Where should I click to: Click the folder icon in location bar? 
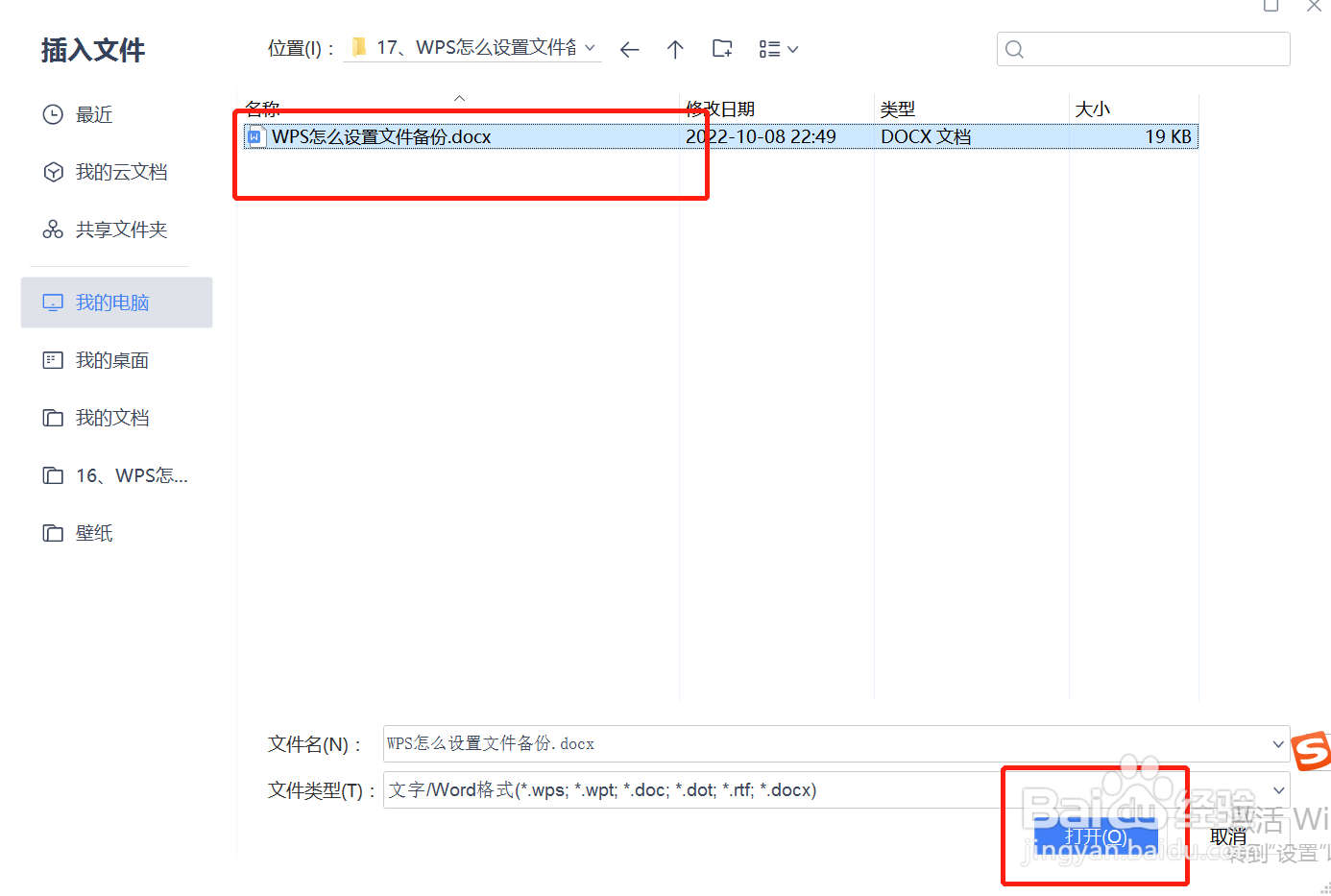pyautogui.click(x=359, y=47)
